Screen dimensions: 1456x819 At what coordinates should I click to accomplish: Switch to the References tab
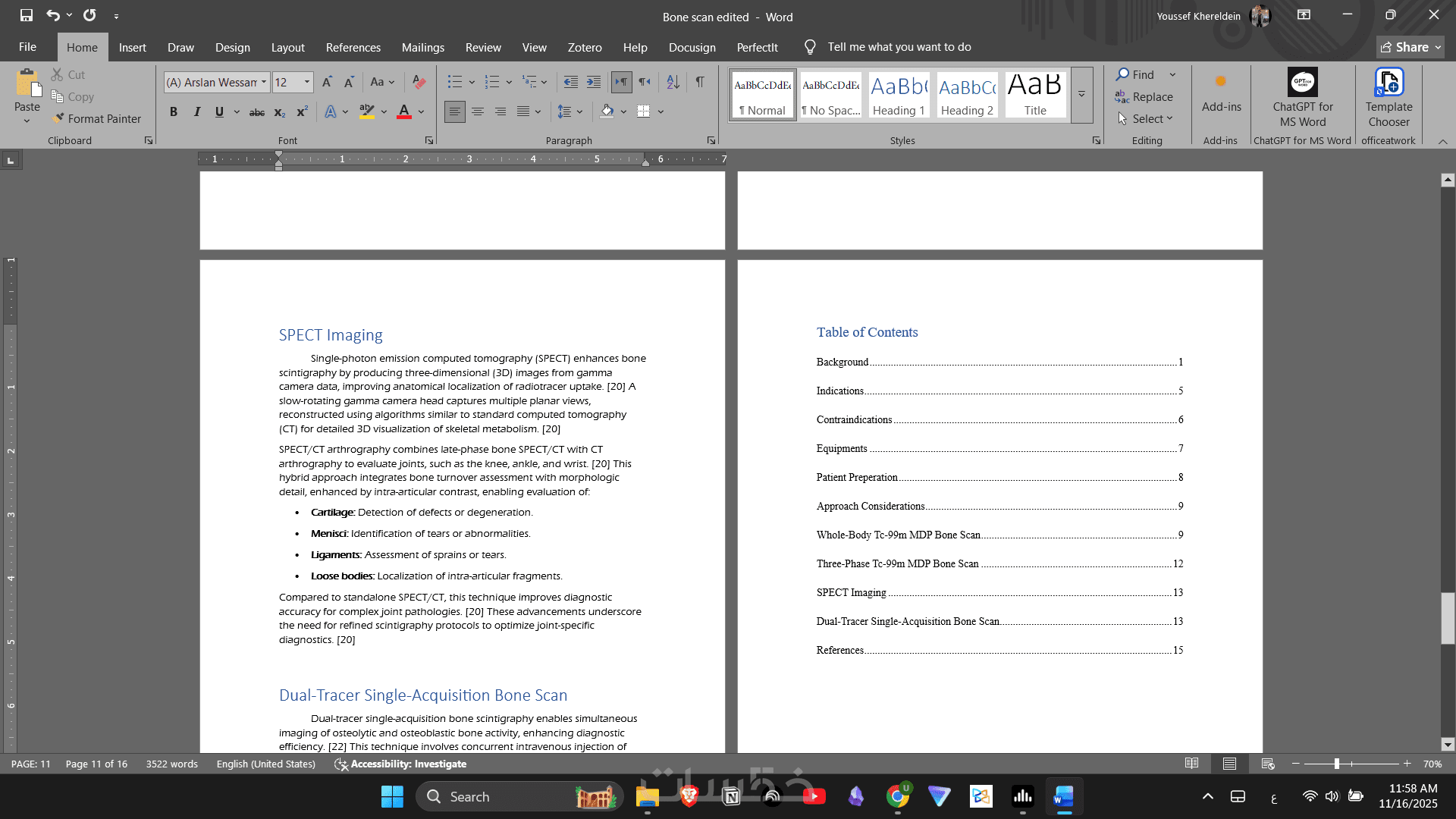point(353,47)
